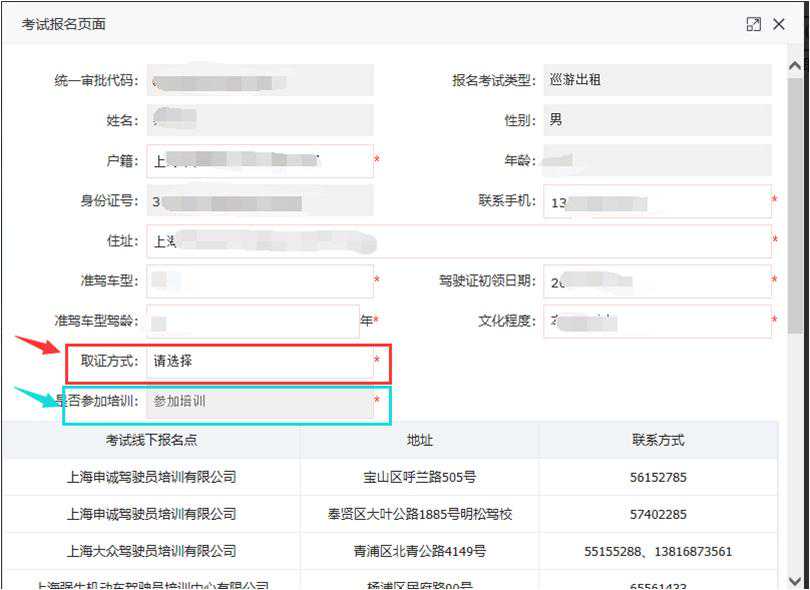Click the 联系手机 input field
The width and height of the screenshot is (810, 590).
pyautogui.click(x=657, y=202)
